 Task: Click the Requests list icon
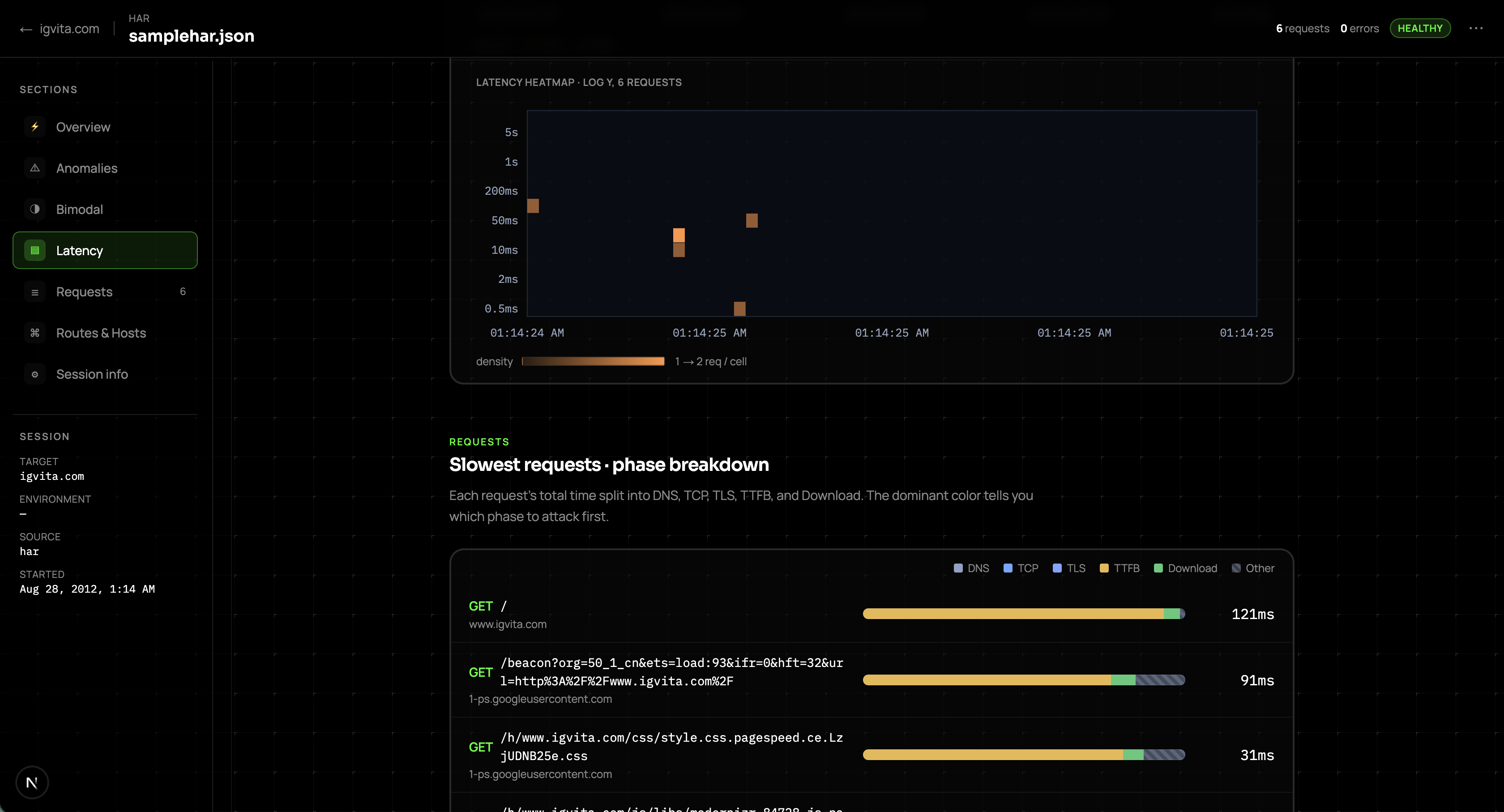pos(35,292)
